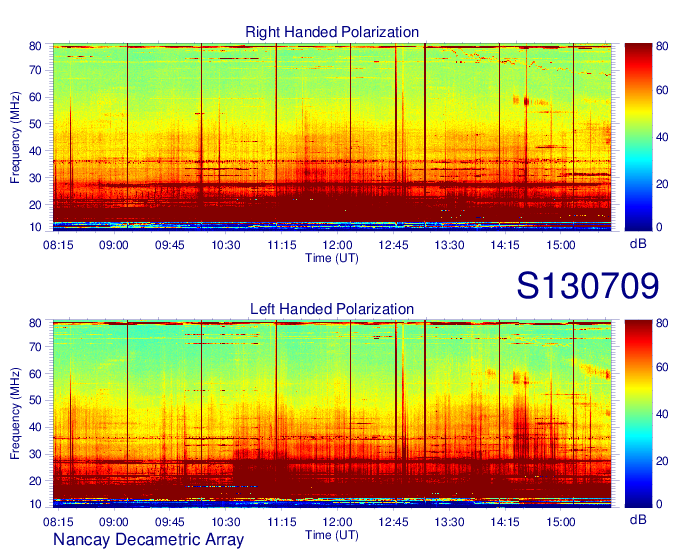Click the 13:30 time tick on the bottom plot
680x552 pixels.
(449, 522)
